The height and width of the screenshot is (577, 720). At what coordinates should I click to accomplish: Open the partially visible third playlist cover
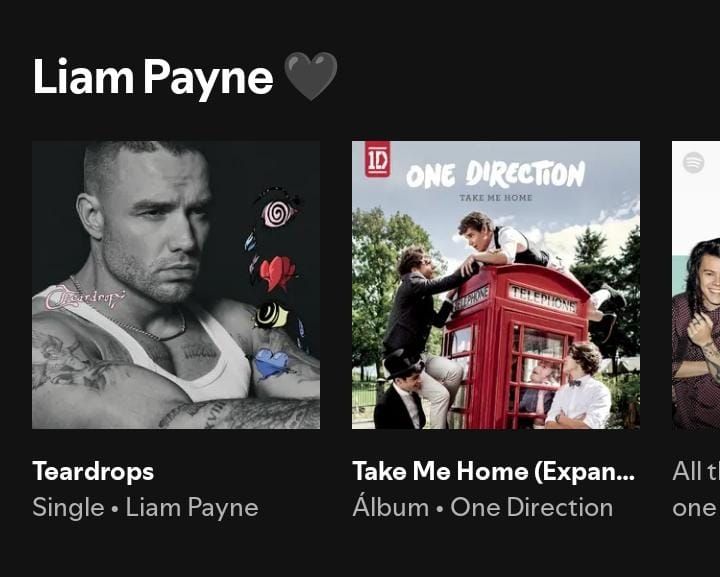pyautogui.click(x=696, y=285)
